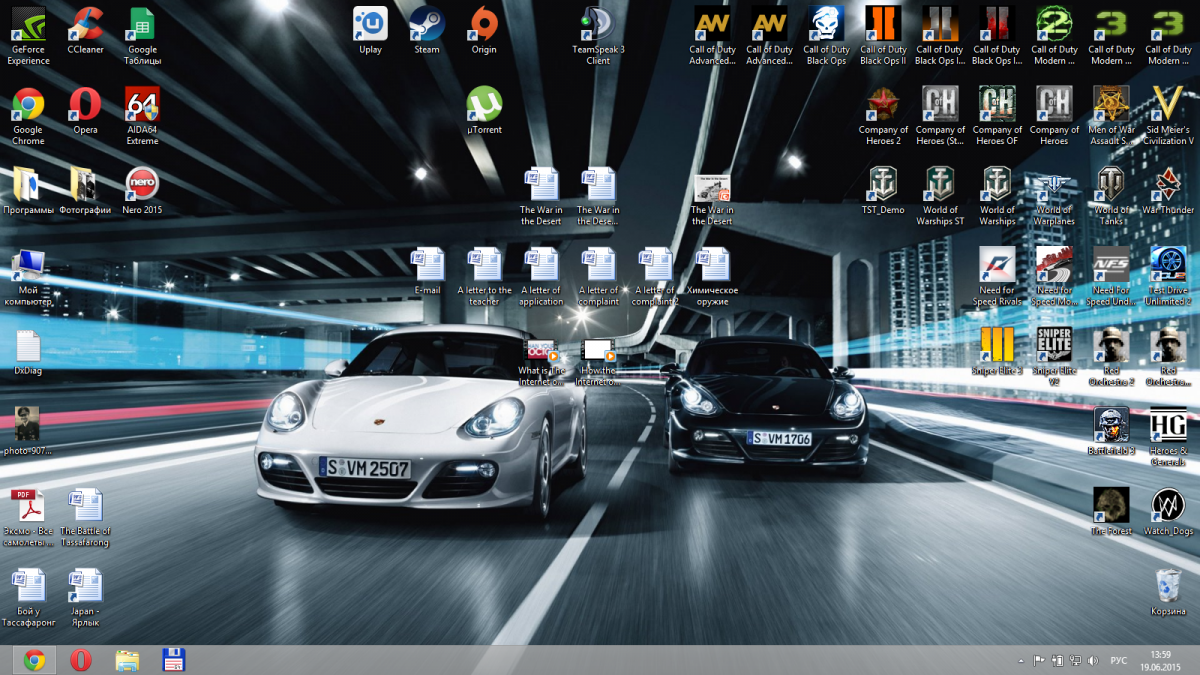
Task: Expand the hidden system tray icons arrow
Action: point(1019,661)
